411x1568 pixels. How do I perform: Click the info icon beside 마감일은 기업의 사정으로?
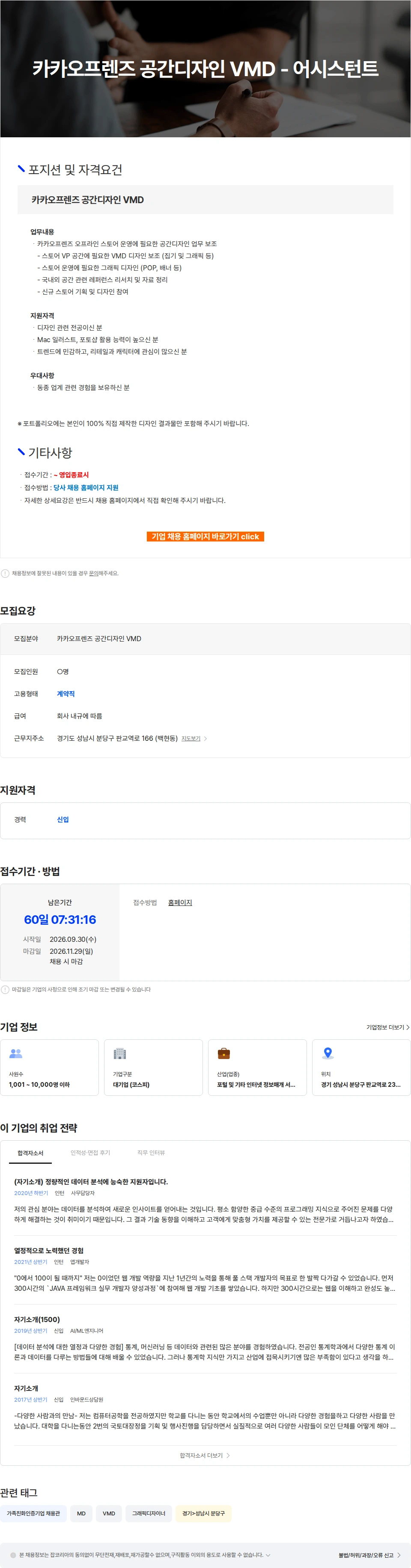[x=5, y=990]
